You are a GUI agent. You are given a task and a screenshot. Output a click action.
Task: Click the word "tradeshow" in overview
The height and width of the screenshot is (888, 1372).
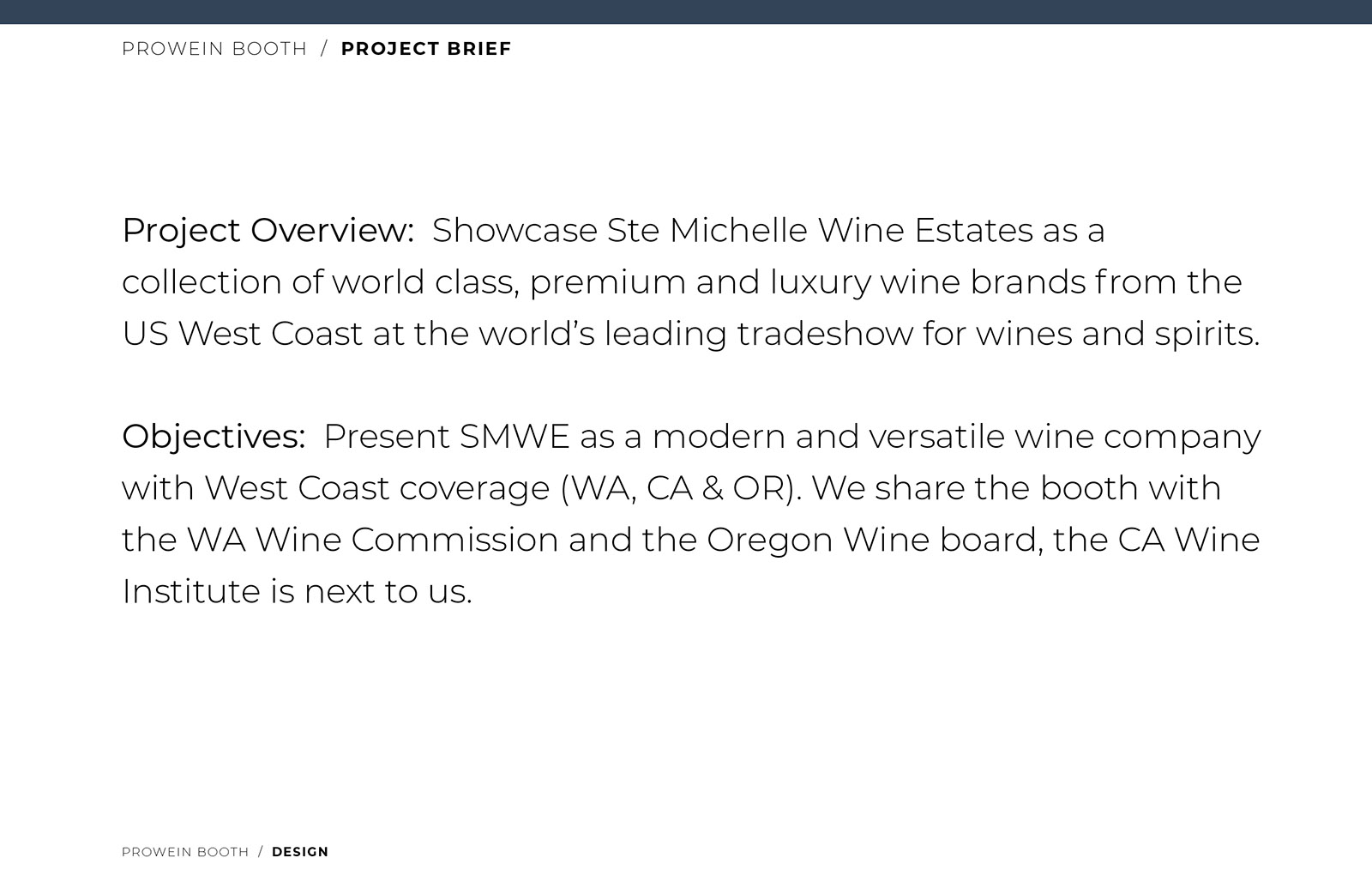coord(825,334)
